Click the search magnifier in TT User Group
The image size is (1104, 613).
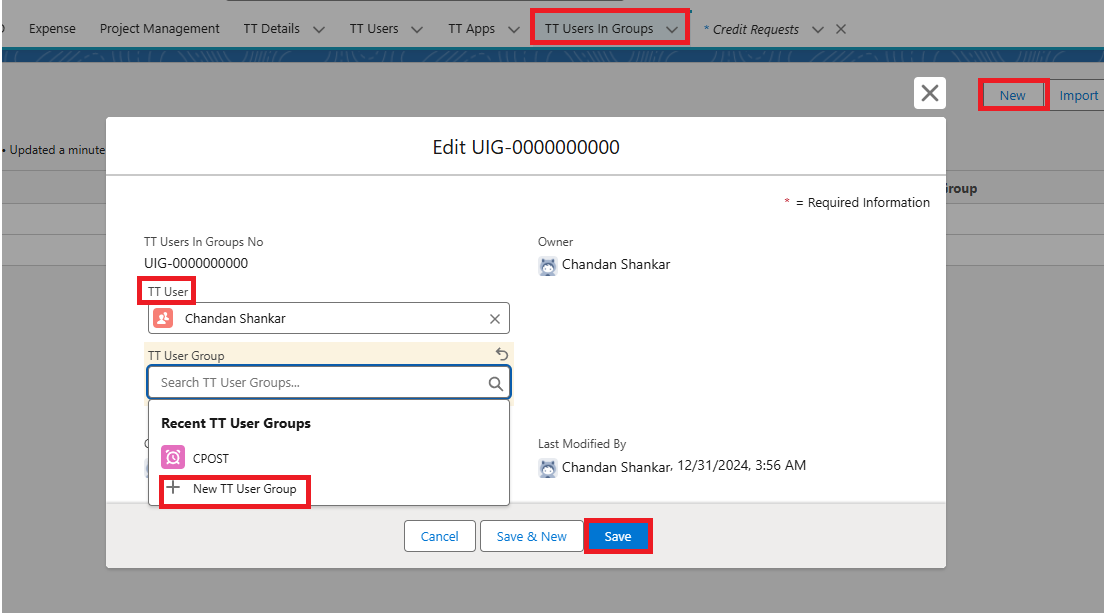click(496, 383)
